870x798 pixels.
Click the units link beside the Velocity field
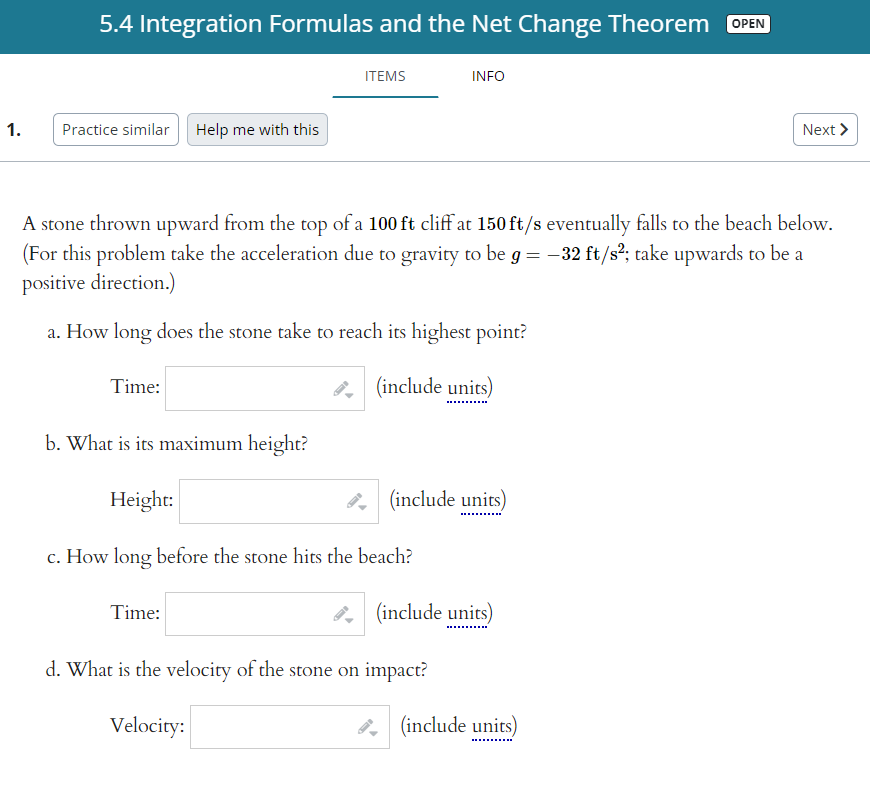[491, 725]
